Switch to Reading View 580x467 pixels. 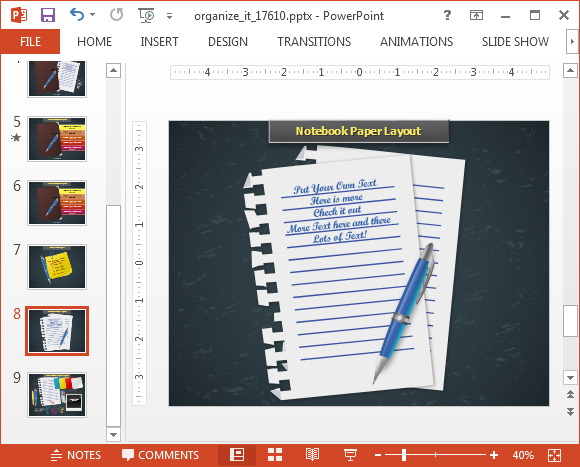312,455
